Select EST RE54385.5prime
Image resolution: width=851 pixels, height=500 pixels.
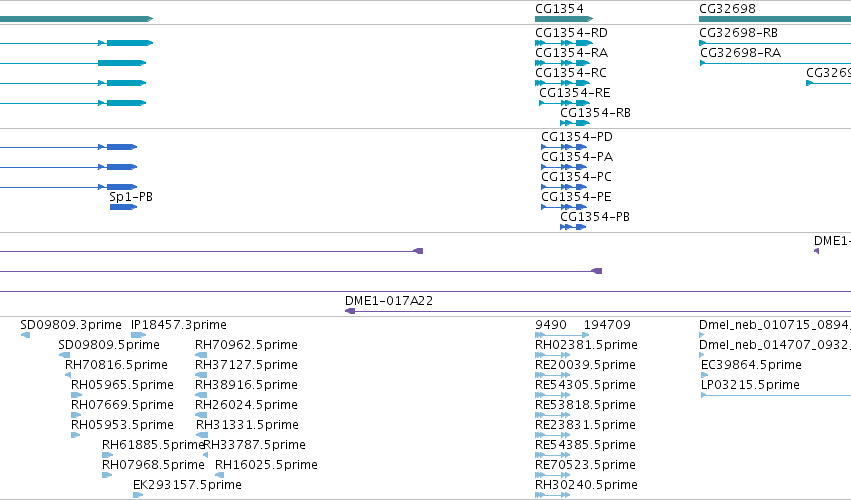pos(586,445)
